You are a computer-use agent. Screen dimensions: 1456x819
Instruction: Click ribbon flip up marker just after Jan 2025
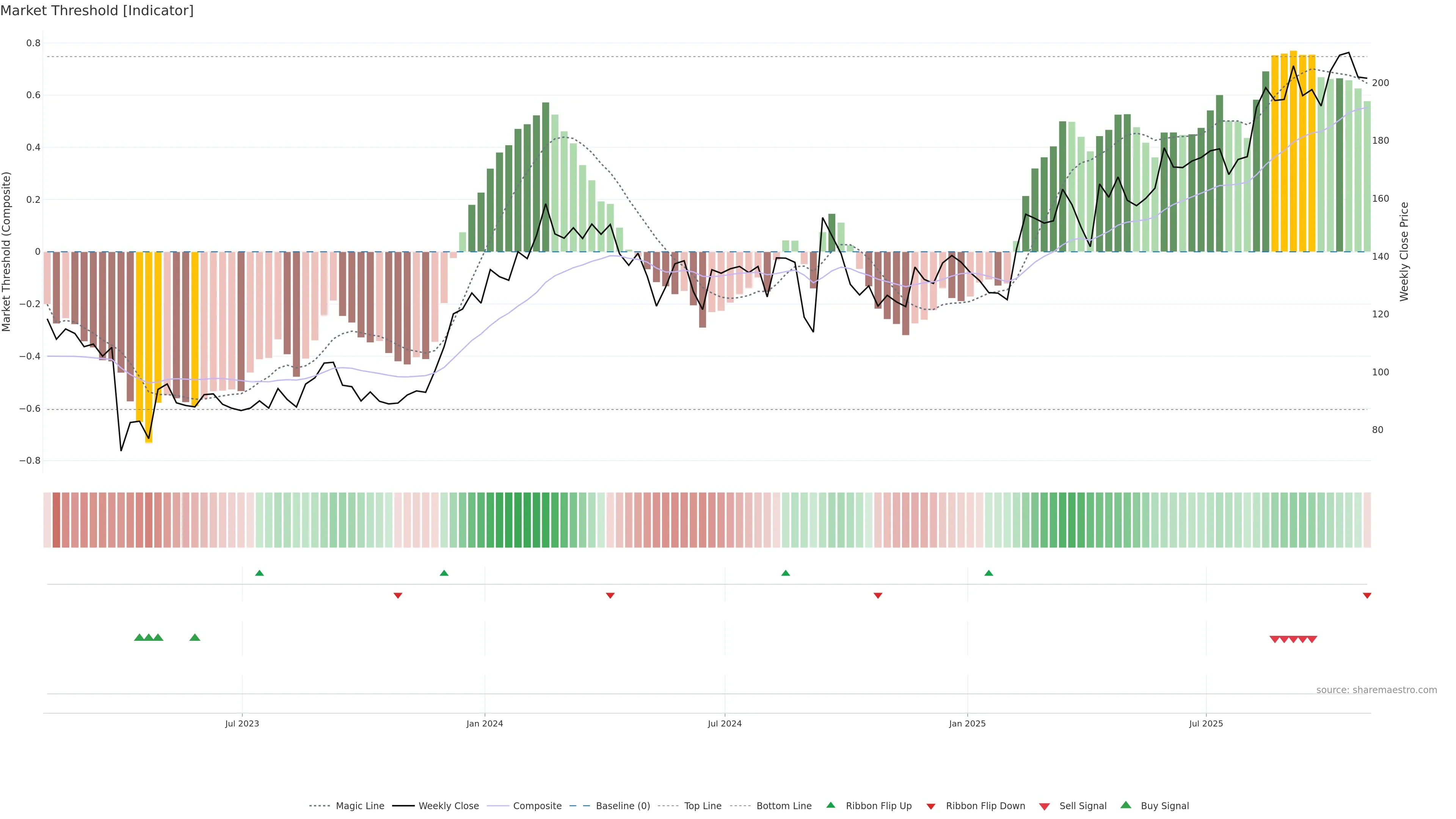point(988,573)
